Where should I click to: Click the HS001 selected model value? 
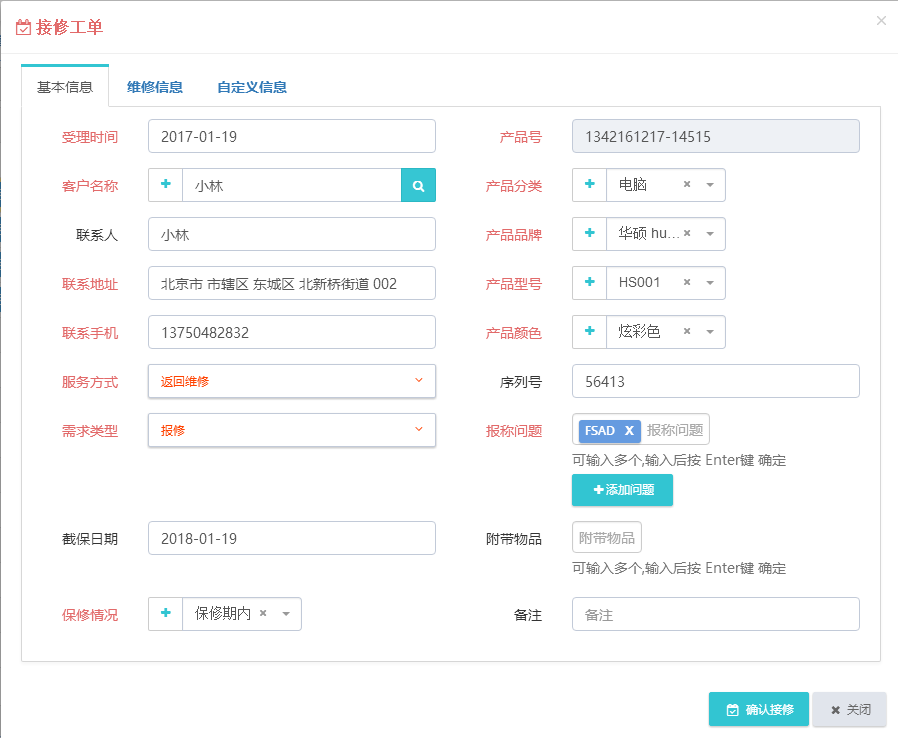pyautogui.click(x=639, y=282)
